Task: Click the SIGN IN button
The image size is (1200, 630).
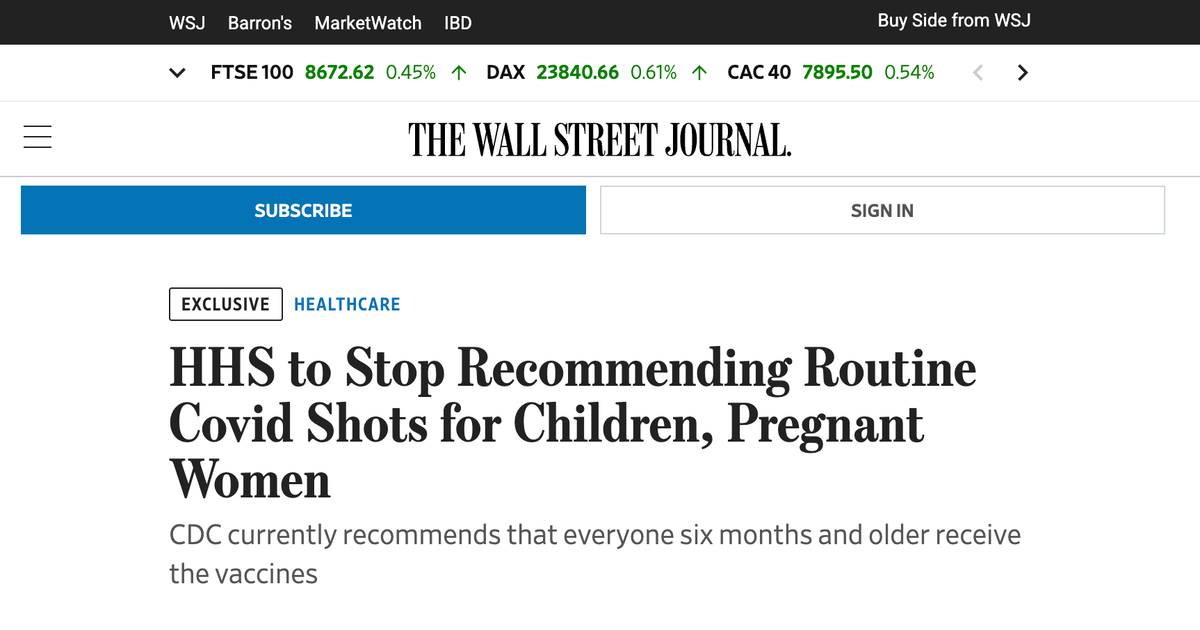Action: (x=882, y=210)
